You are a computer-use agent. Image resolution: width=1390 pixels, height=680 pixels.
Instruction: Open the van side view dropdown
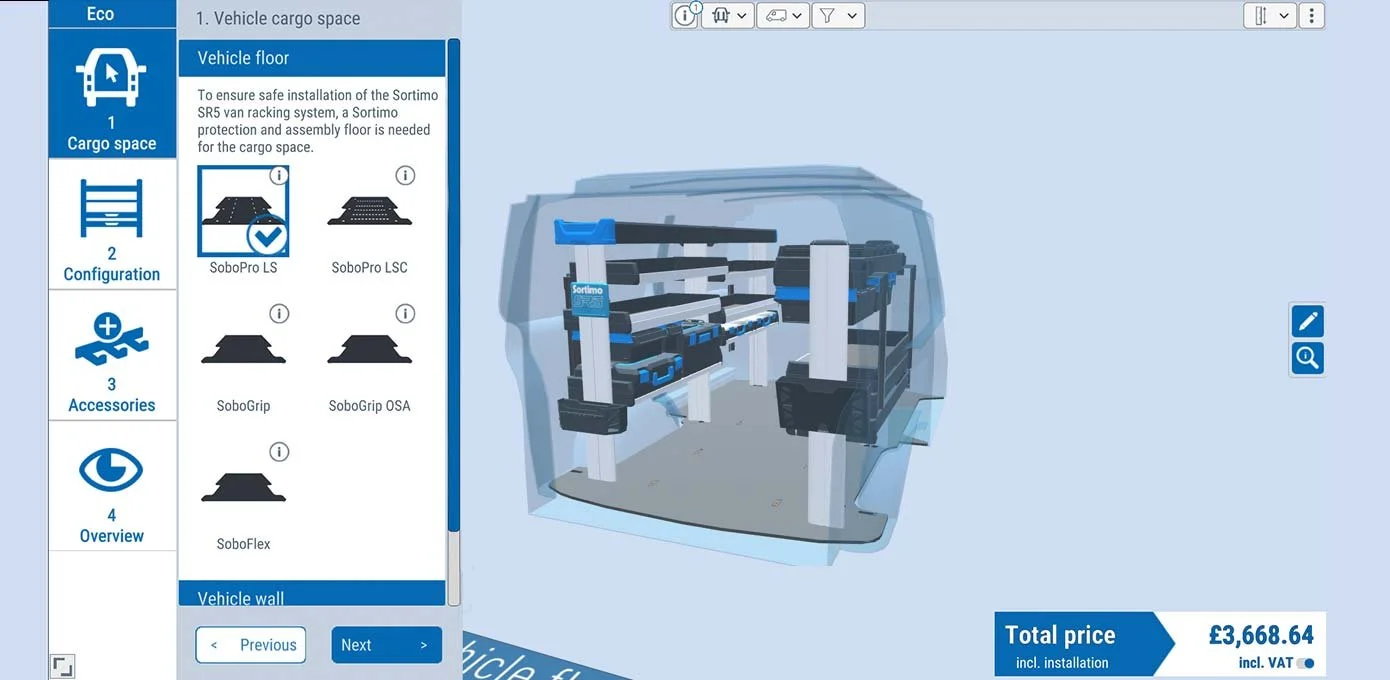pyautogui.click(x=783, y=15)
